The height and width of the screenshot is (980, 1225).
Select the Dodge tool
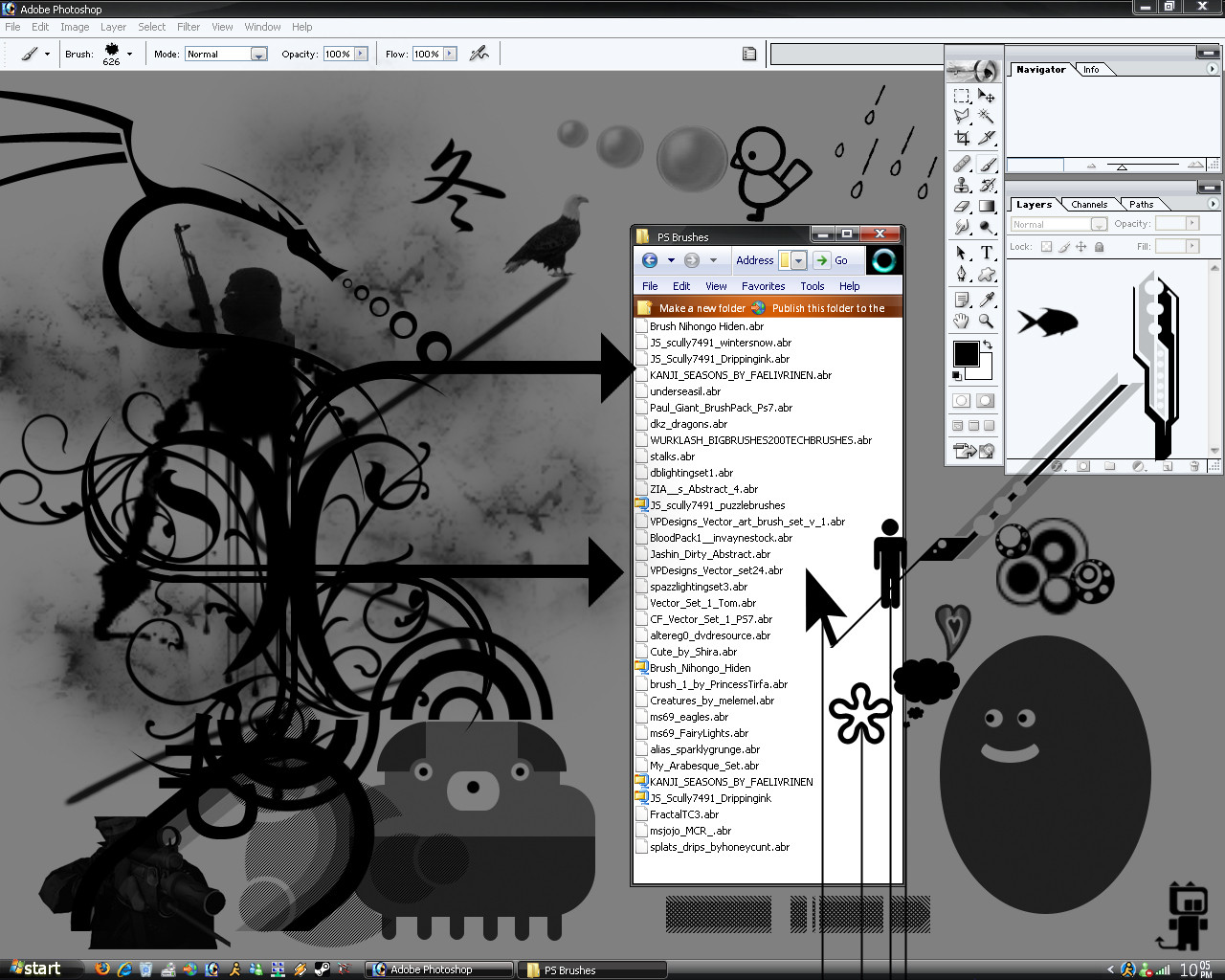[x=987, y=227]
